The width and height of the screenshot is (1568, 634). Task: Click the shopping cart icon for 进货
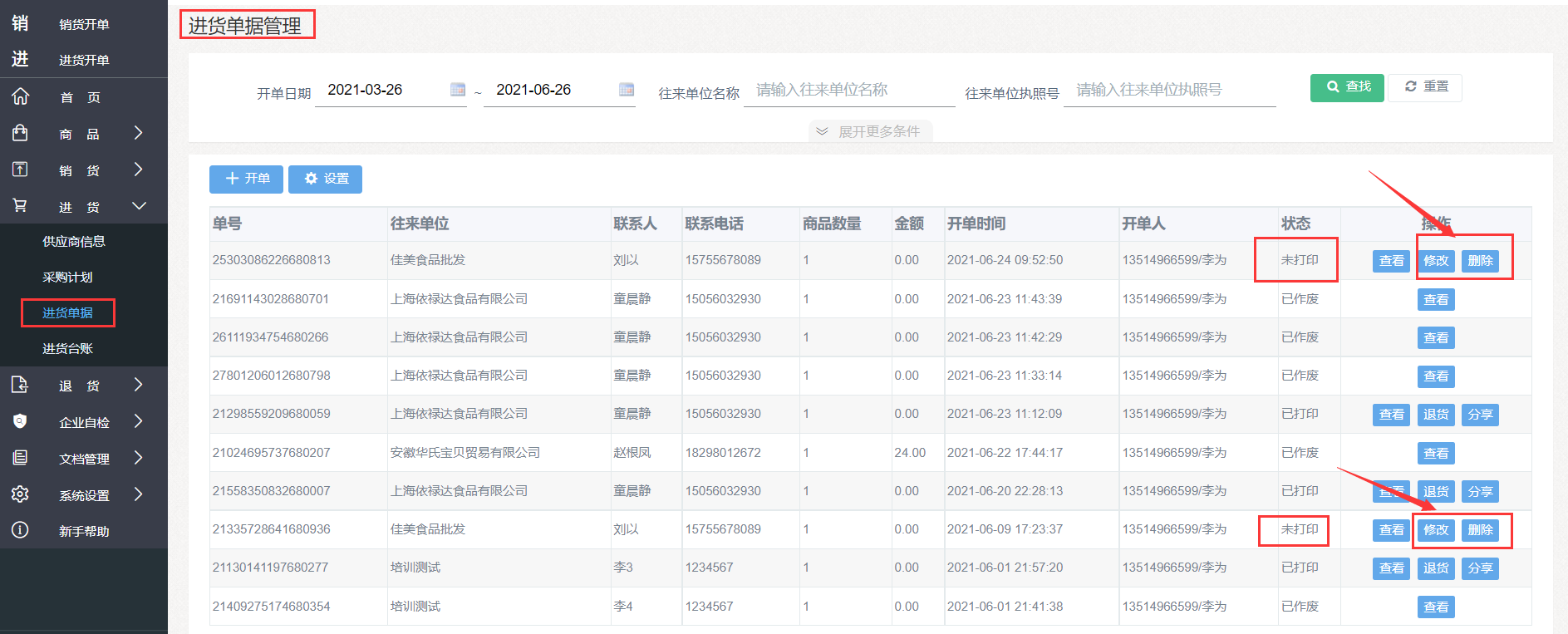pos(20,205)
